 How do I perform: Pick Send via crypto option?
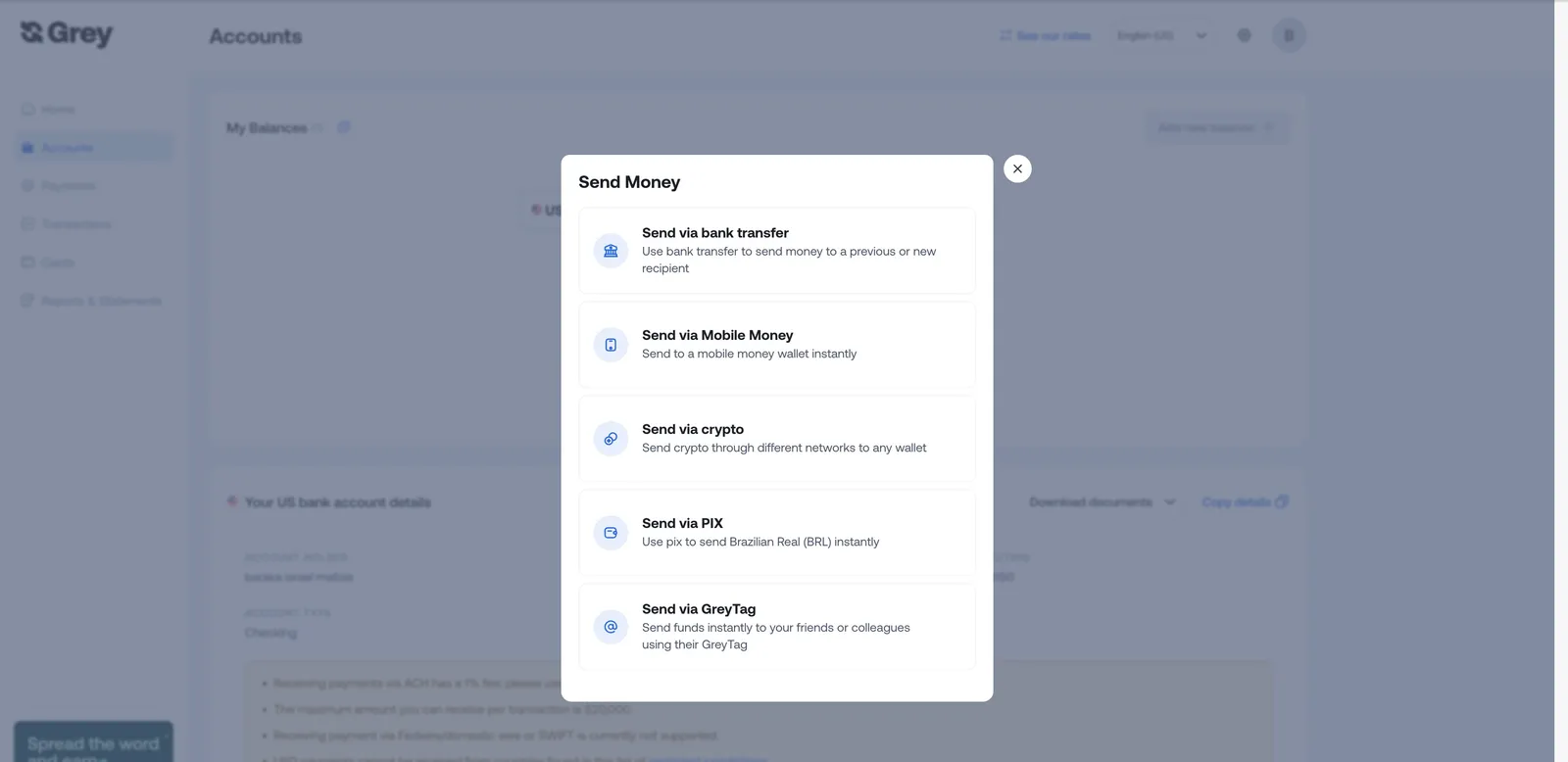tap(777, 439)
